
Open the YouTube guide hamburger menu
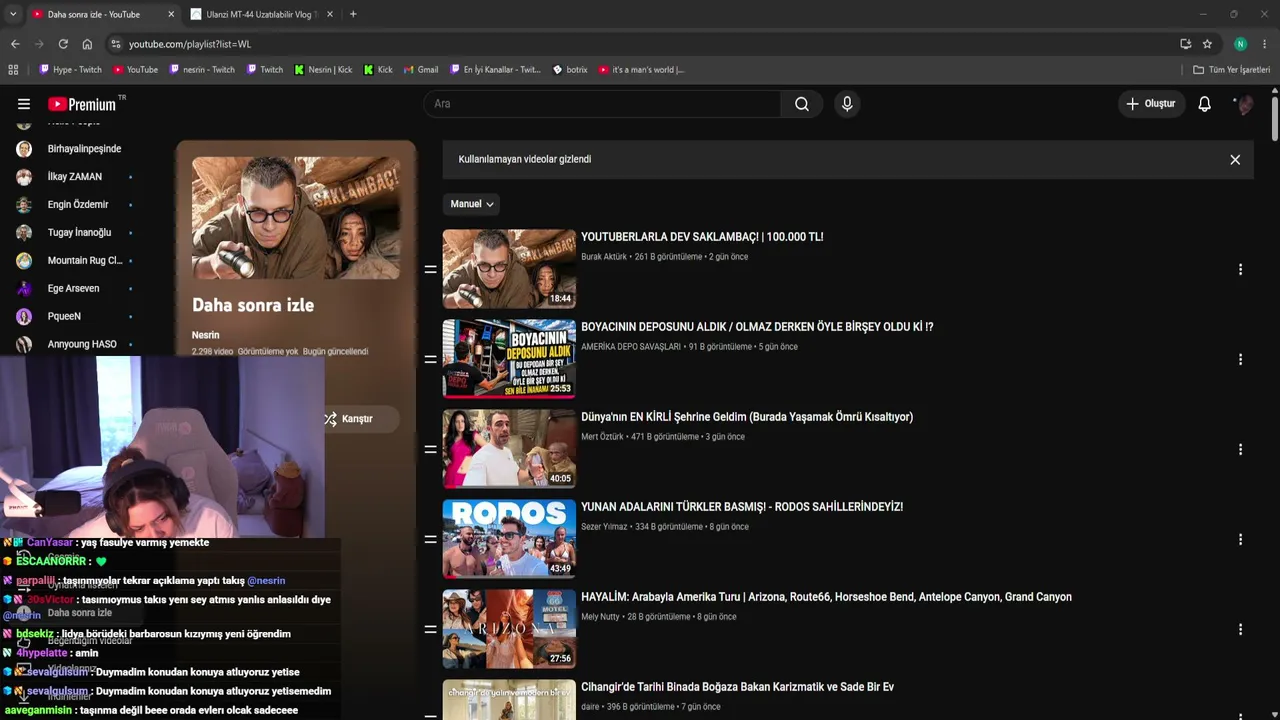tap(24, 104)
